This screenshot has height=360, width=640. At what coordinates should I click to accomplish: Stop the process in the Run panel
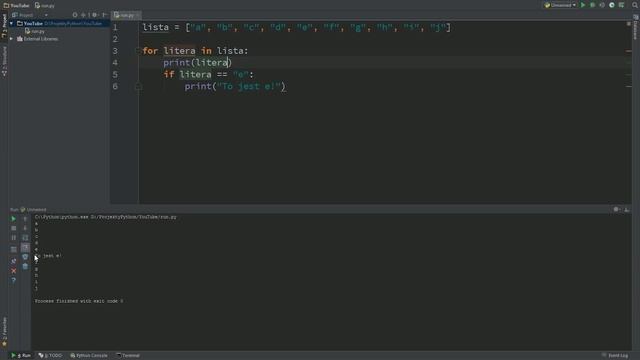click(x=13, y=229)
